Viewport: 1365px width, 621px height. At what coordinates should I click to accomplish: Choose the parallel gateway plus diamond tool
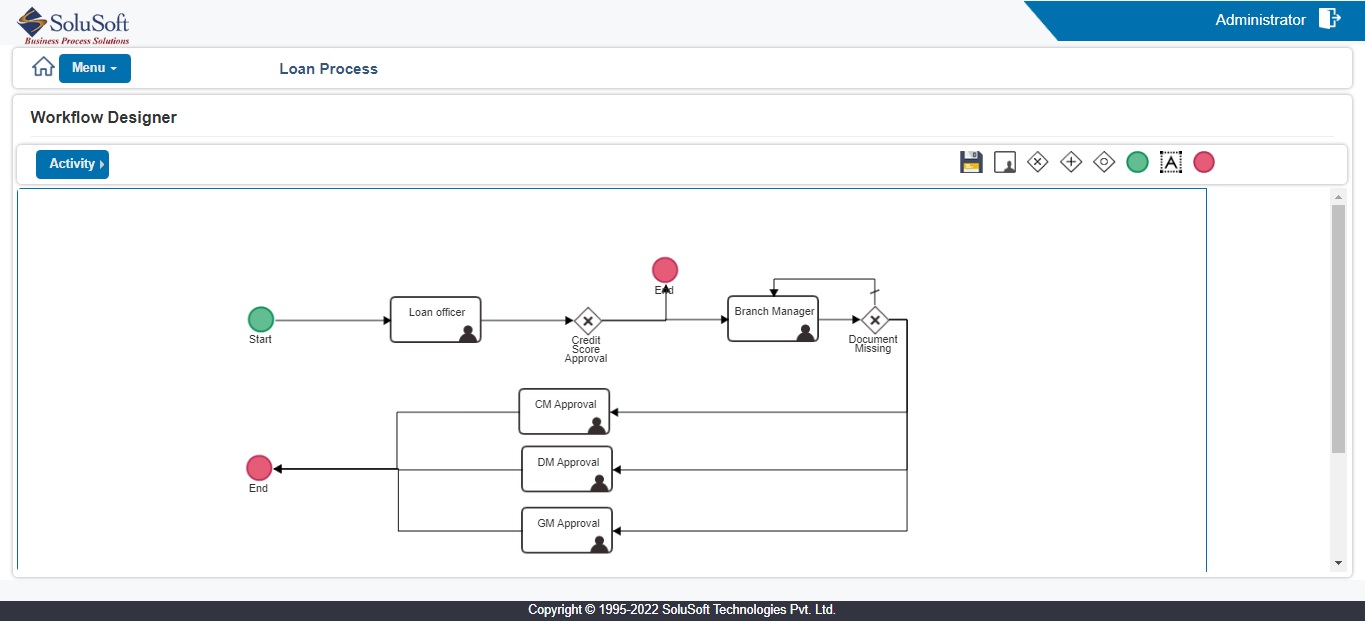pyautogui.click(x=1071, y=162)
